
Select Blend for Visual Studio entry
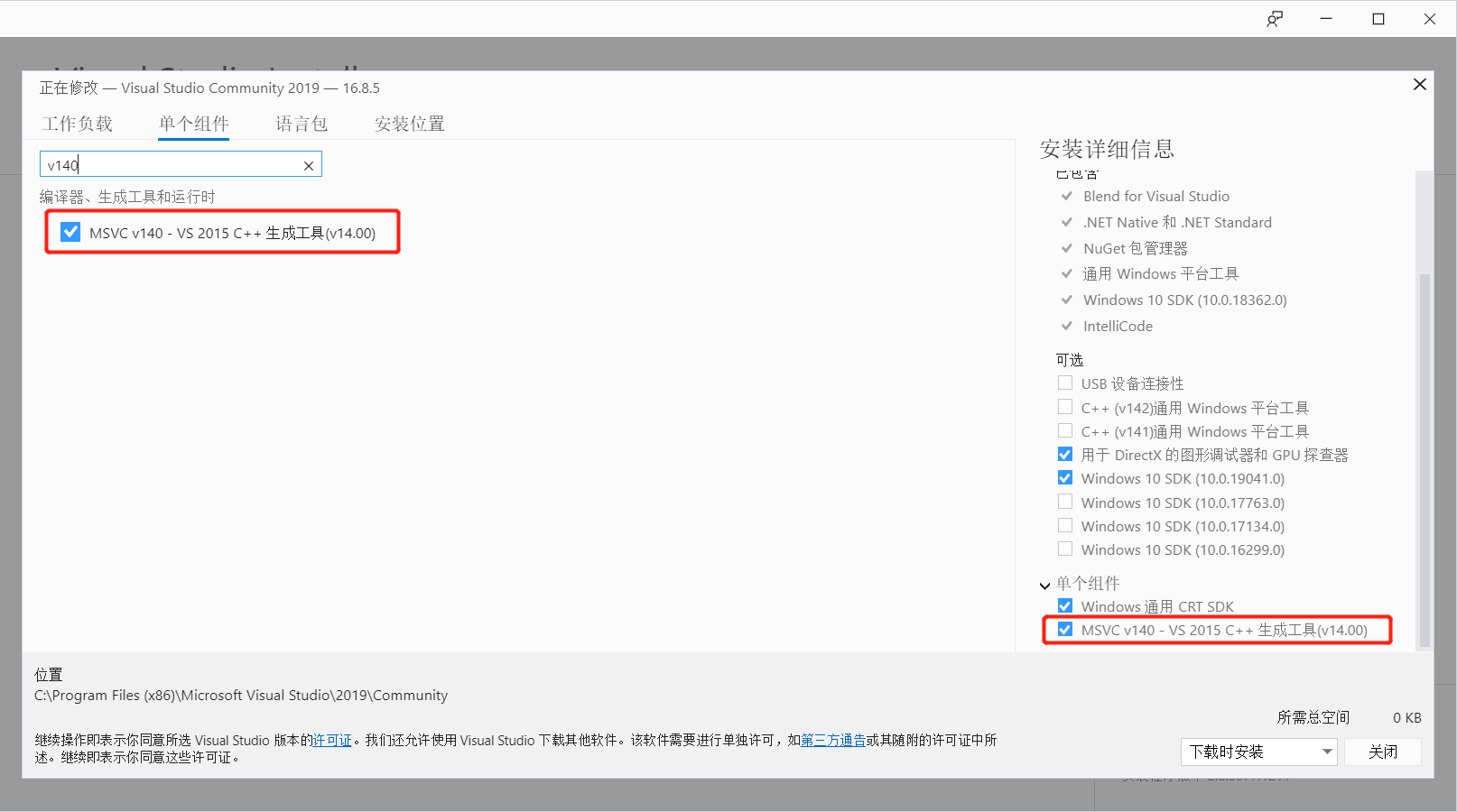pyautogui.click(x=1156, y=196)
